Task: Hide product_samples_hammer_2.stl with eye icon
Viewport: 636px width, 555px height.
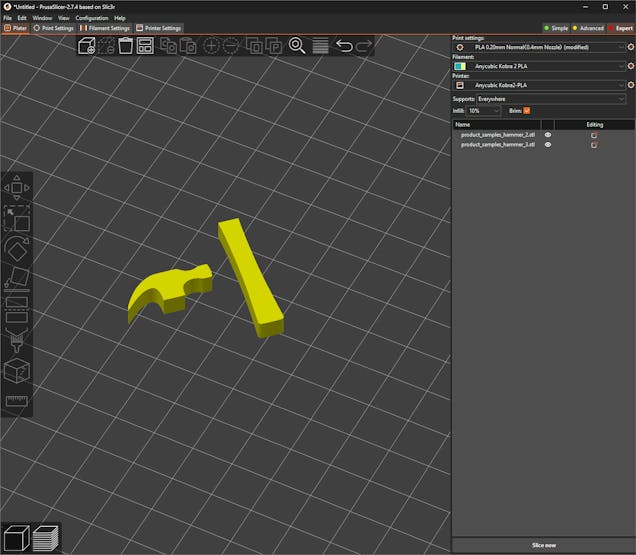Action: click(547, 134)
